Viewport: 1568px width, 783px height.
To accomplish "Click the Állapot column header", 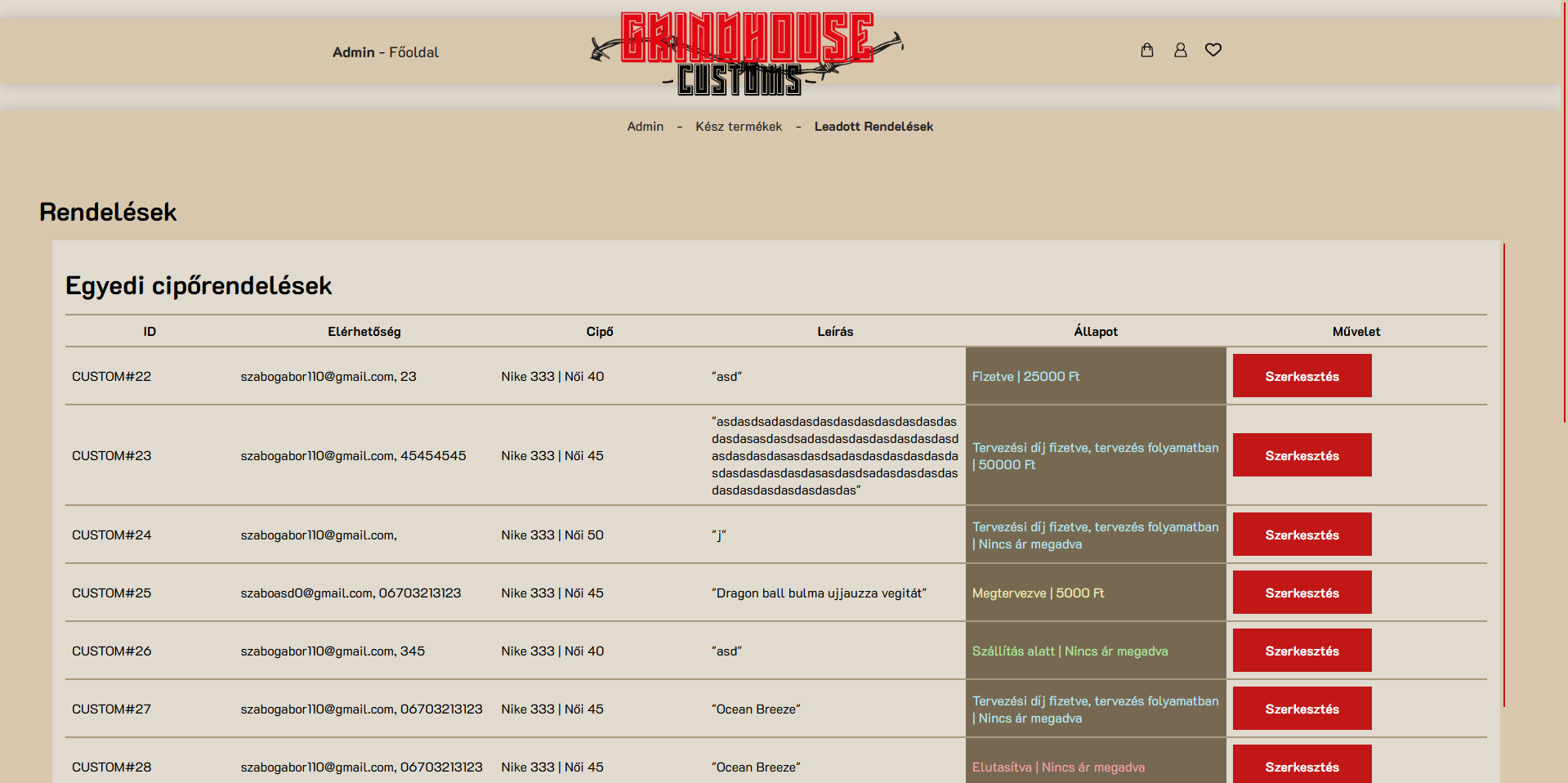I will click(1095, 332).
